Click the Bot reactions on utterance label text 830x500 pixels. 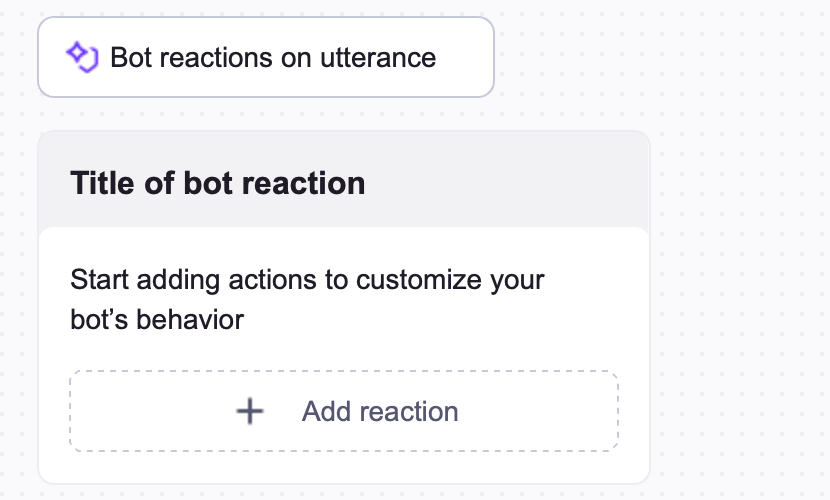pyautogui.click(x=272, y=57)
